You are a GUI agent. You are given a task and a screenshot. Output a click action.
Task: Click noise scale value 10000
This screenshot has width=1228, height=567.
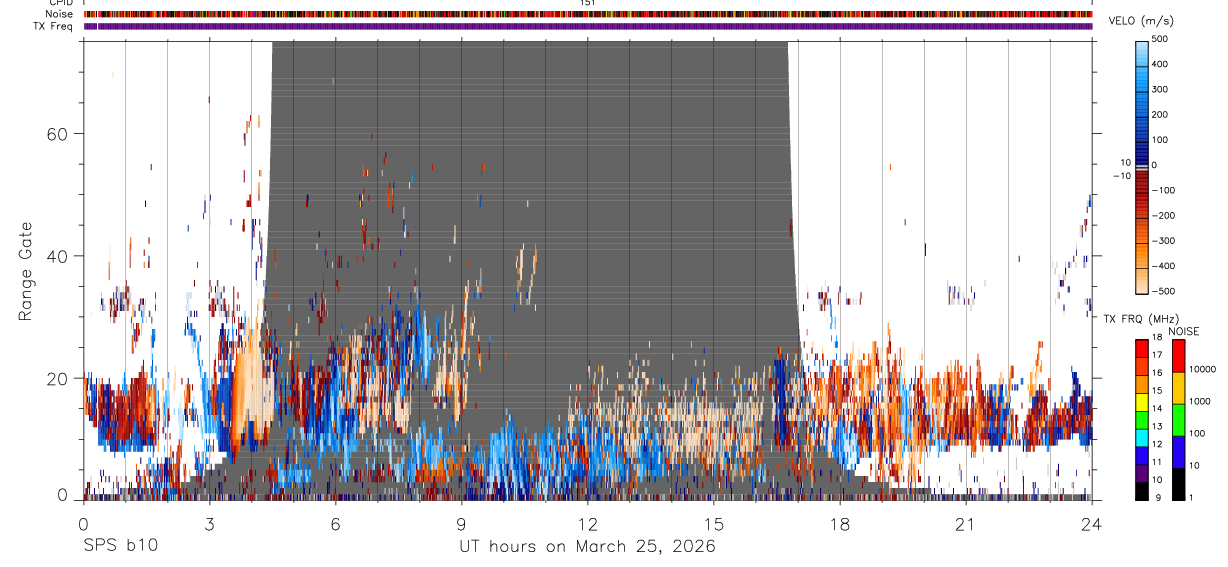1204,370
